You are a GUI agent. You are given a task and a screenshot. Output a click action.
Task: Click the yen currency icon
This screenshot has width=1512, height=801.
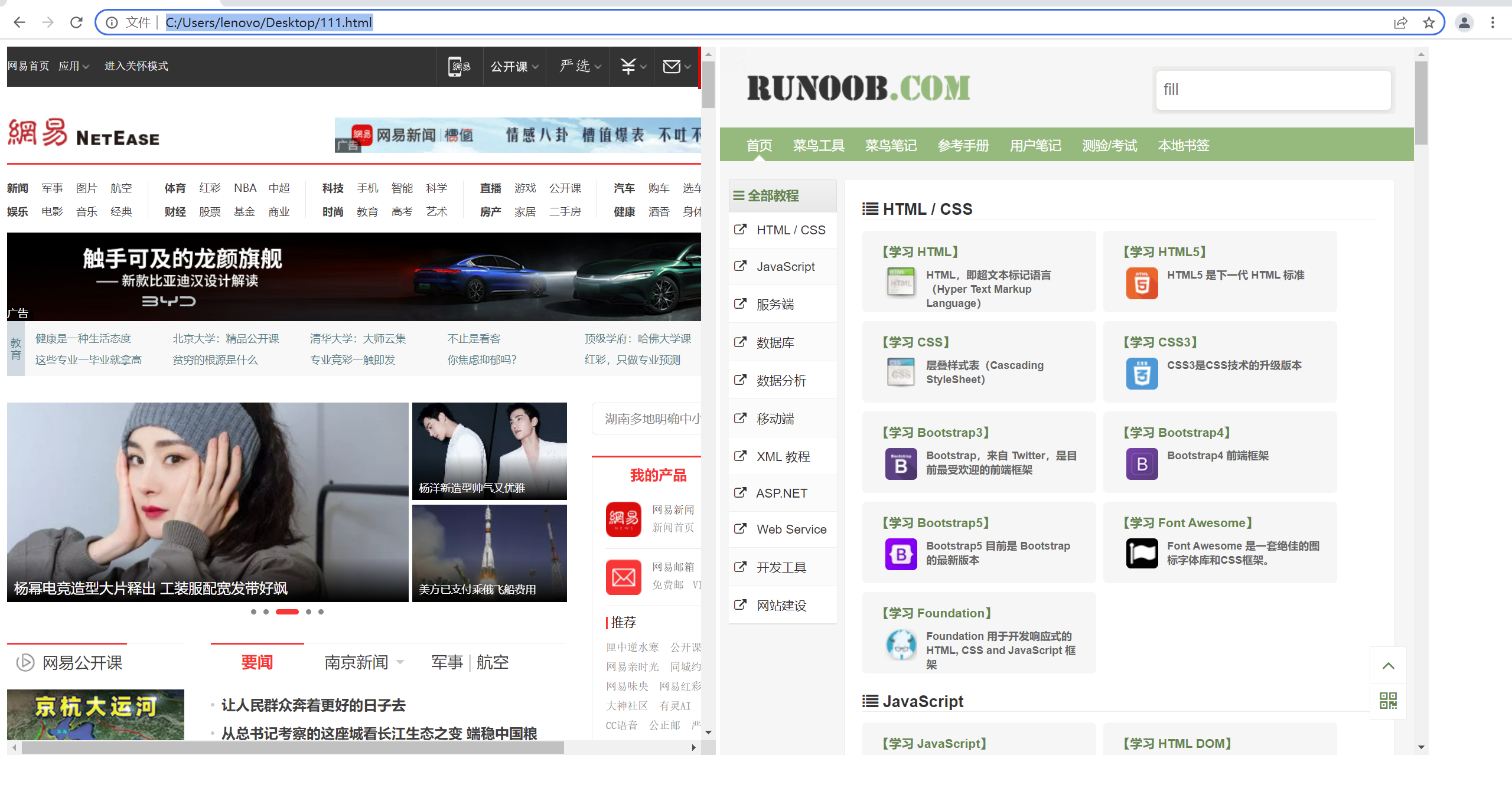click(x=628, y=67)
